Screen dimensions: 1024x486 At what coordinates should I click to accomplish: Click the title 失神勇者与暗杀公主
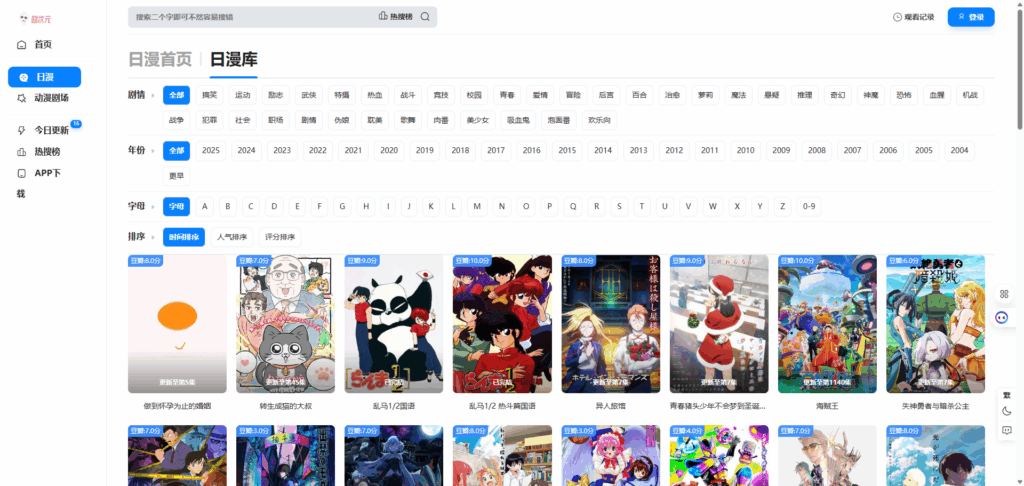point(936,406)
